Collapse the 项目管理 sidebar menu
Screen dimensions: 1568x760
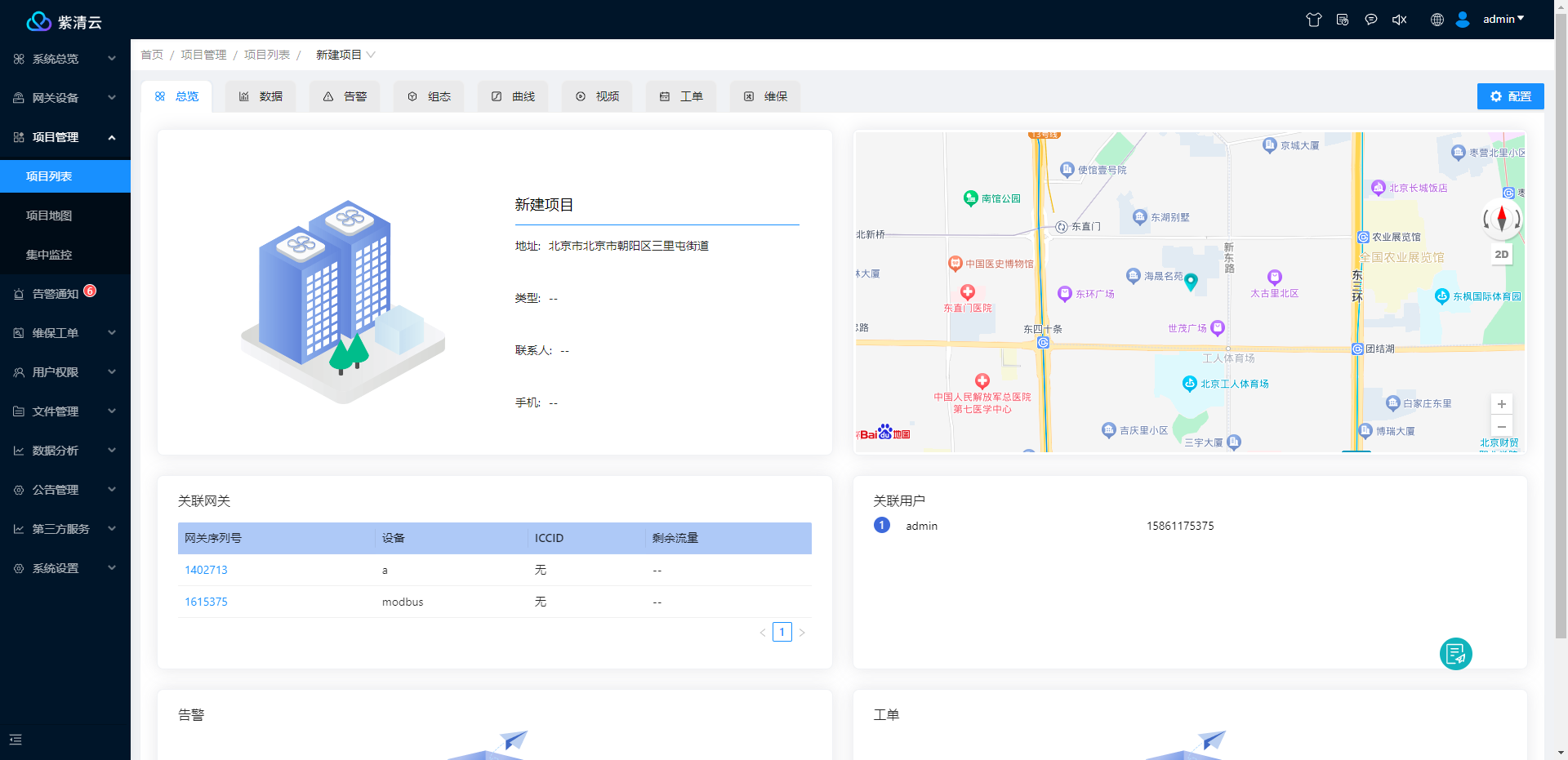pos(65,137)
